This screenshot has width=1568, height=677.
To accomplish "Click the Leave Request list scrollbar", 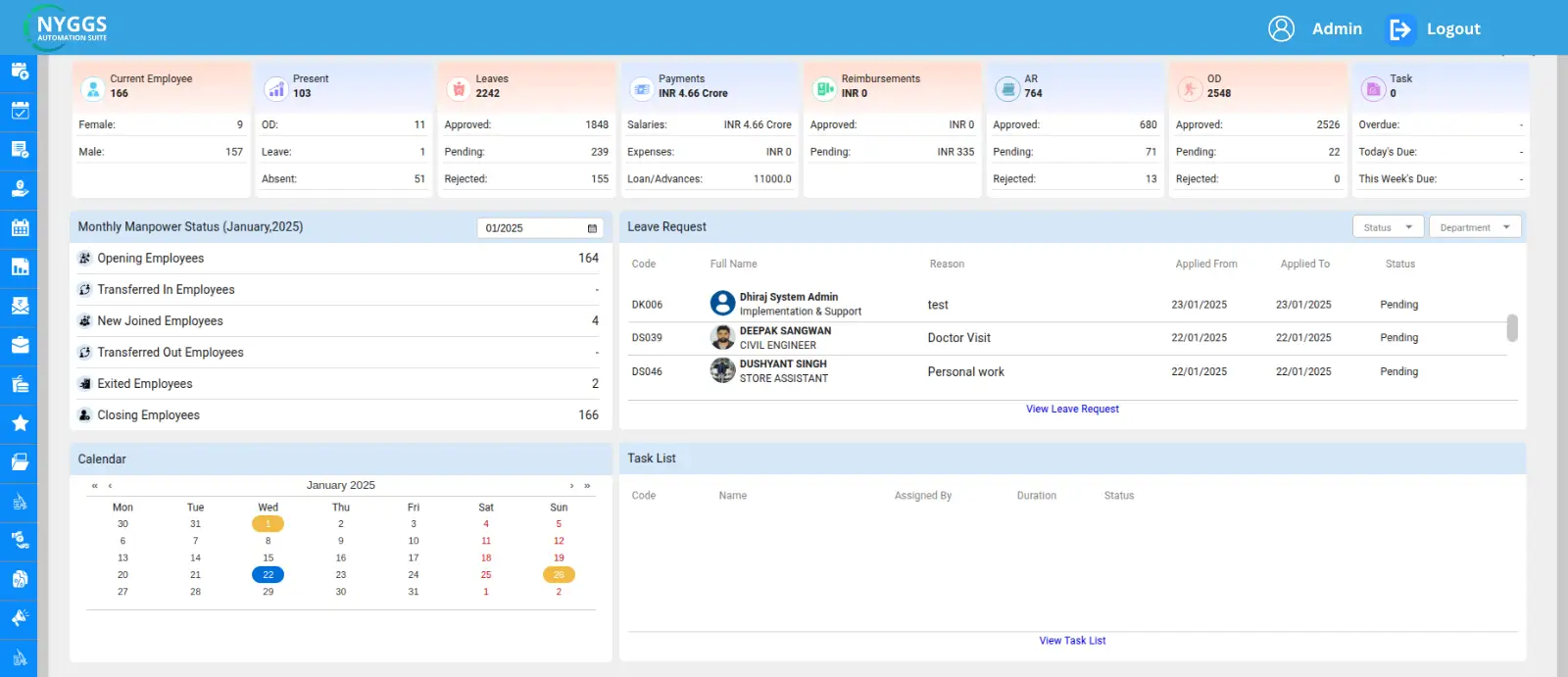I will click(x=1512, y=328).
